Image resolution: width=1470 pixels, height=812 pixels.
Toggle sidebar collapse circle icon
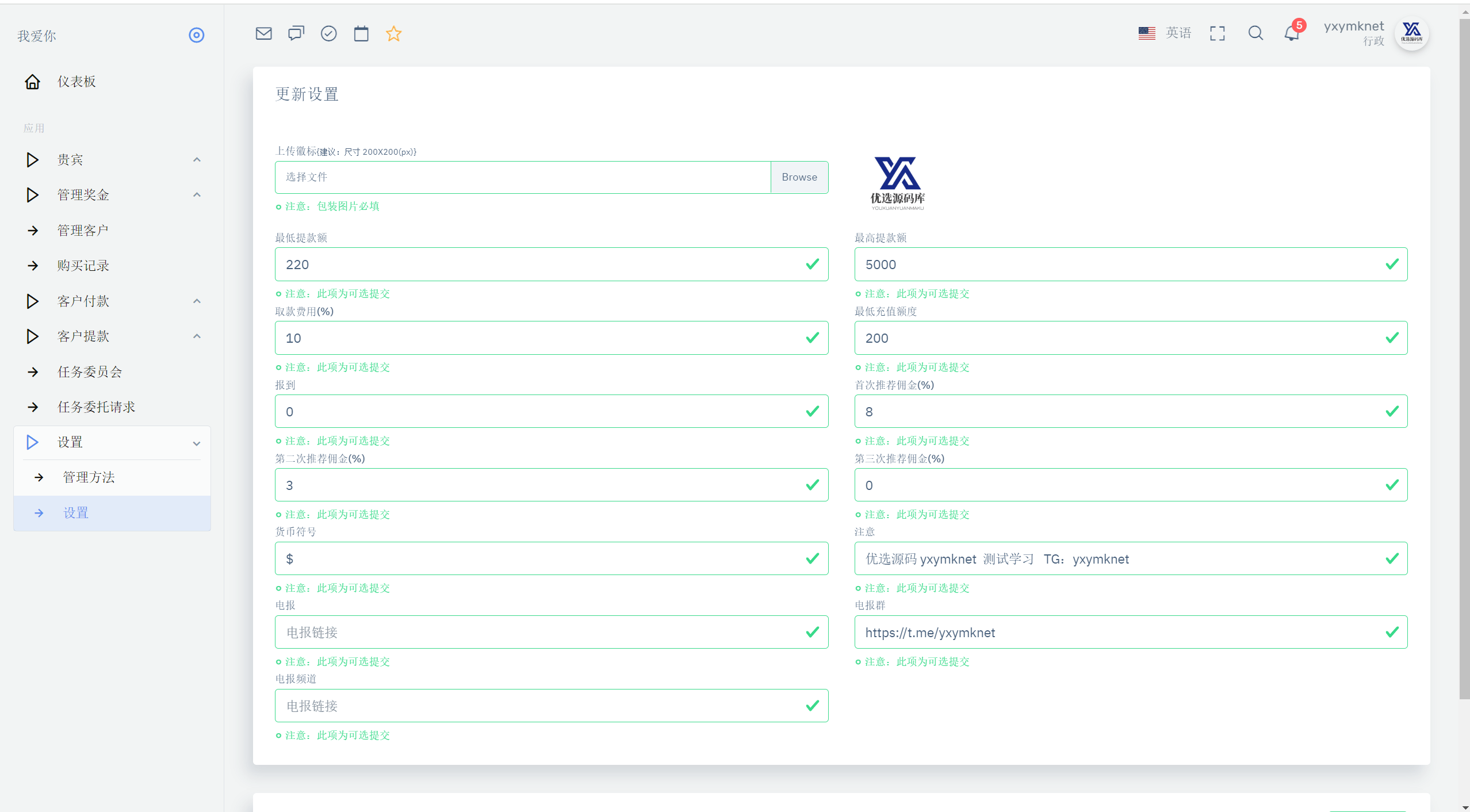pos(197,35)
